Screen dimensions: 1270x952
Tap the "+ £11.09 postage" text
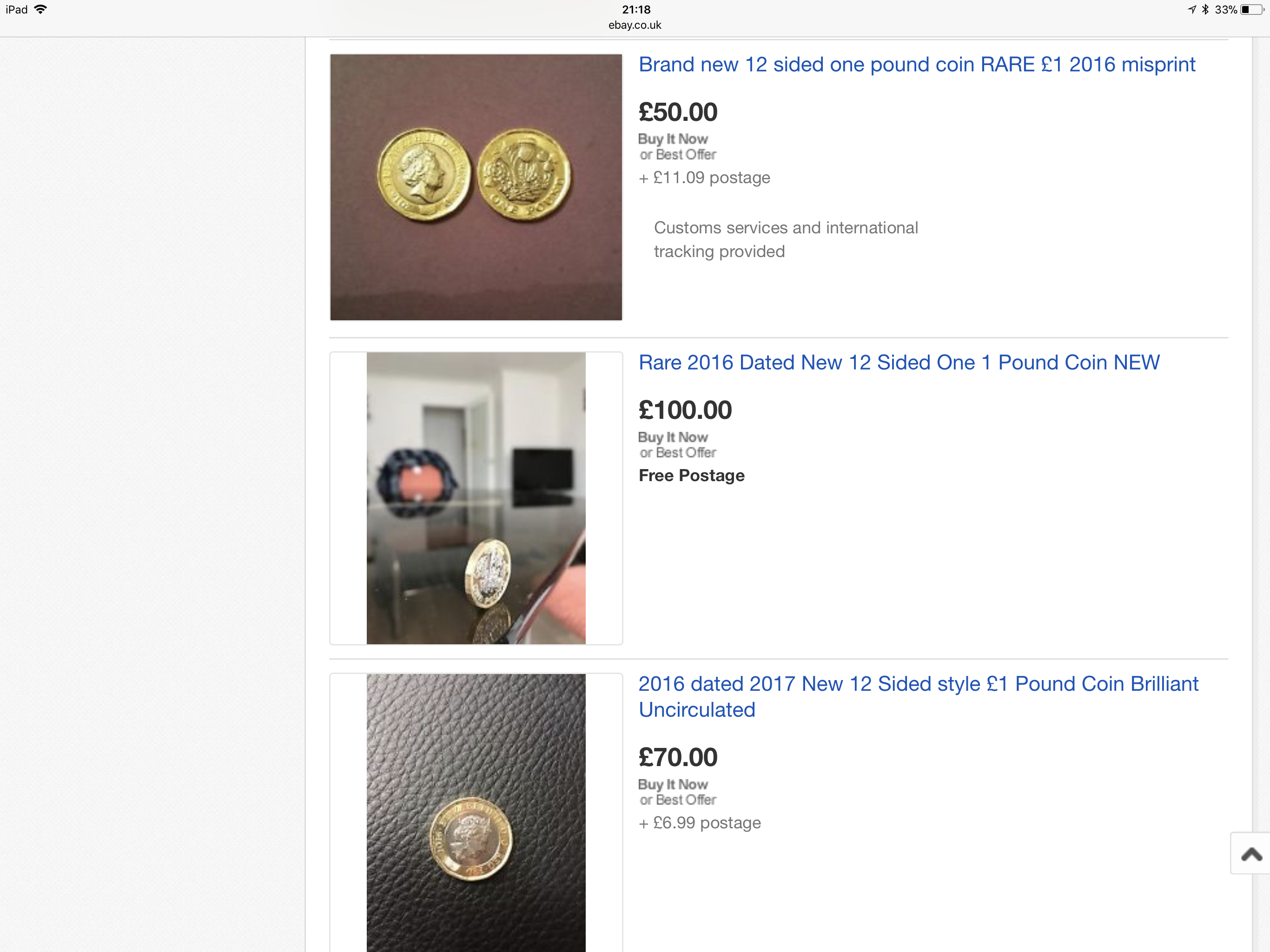[704, 178]
